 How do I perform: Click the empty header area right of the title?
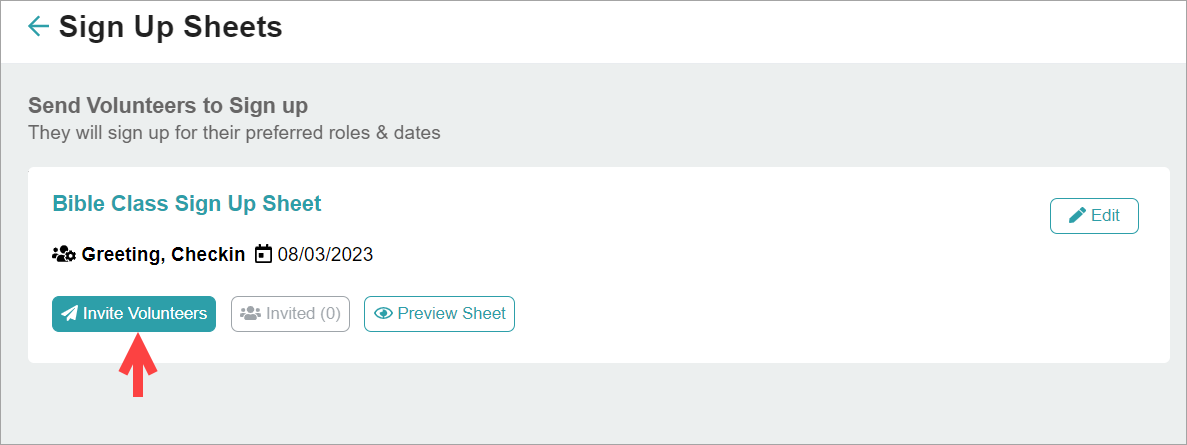[750, 30]
